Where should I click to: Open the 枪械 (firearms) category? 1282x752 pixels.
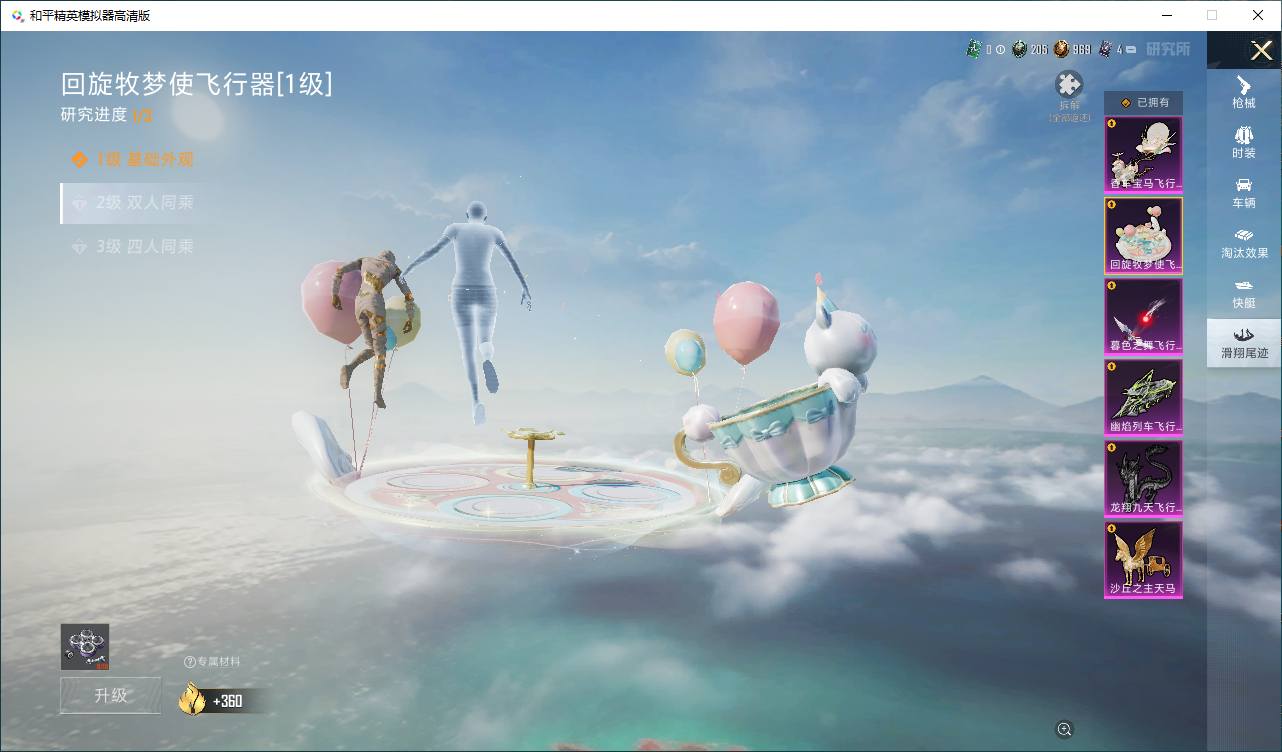[1244, 92]
